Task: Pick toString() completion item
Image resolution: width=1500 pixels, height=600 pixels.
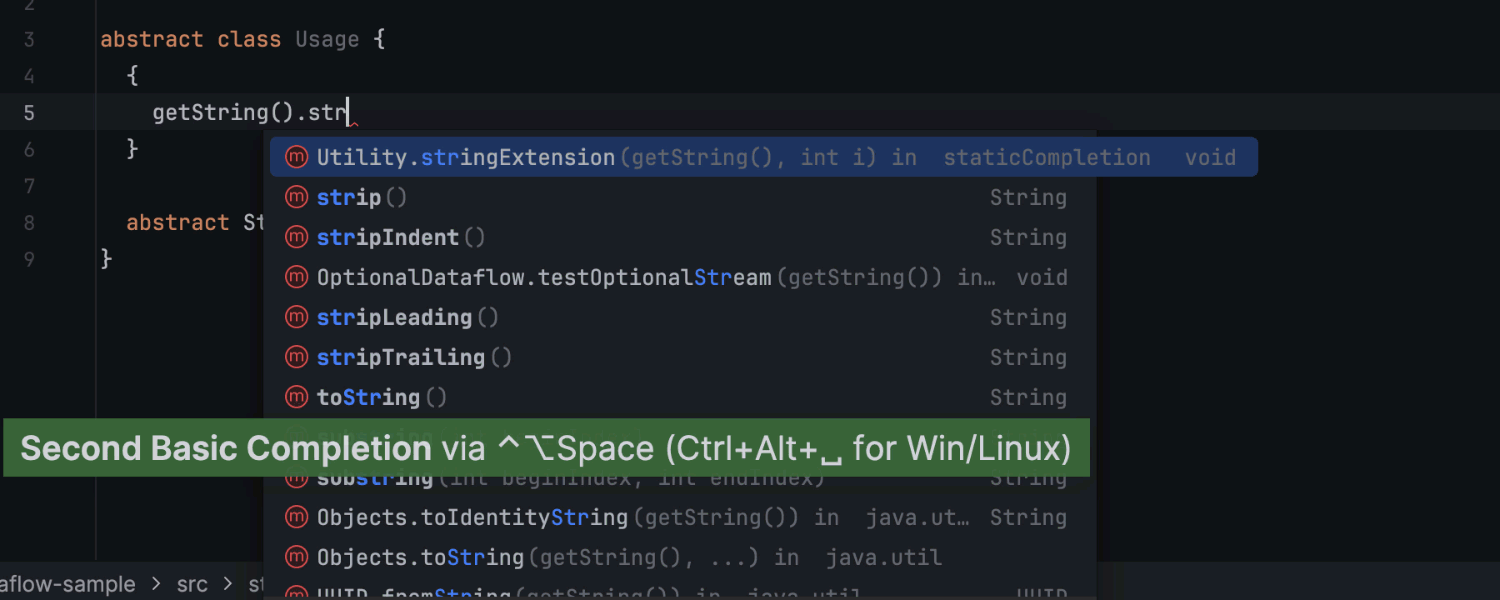Action: 680,397
